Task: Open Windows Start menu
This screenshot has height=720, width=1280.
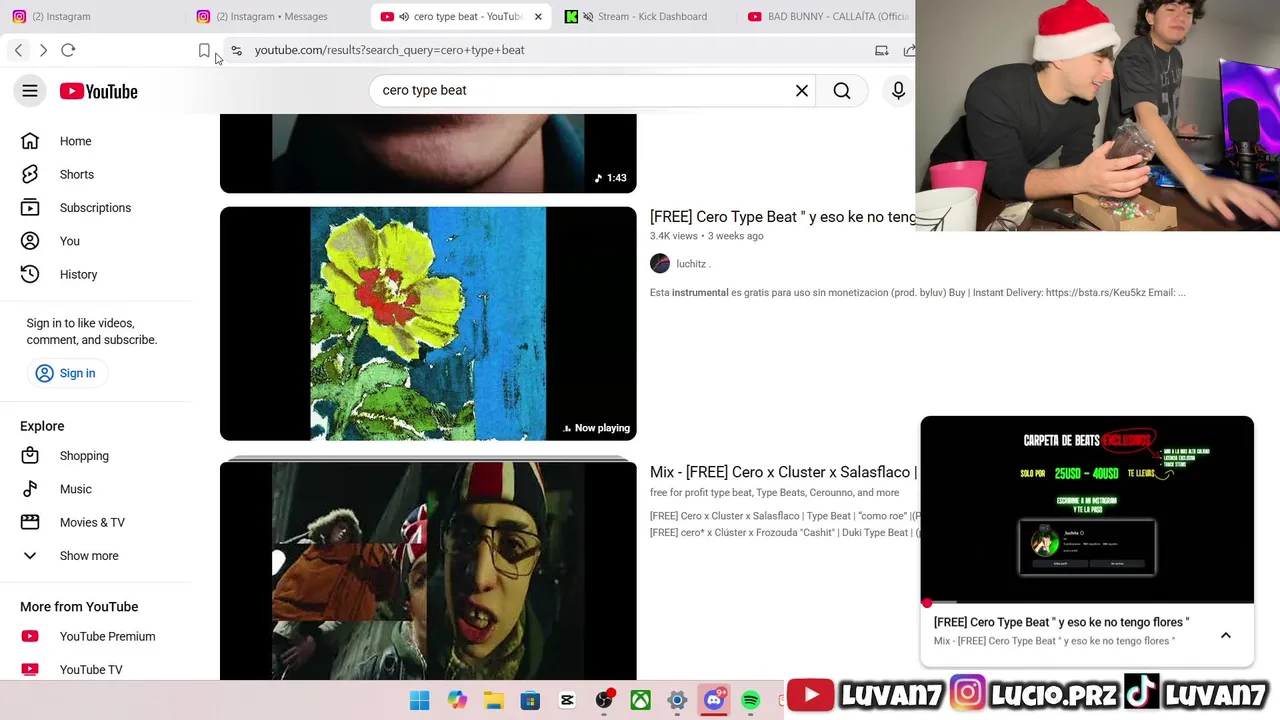Action: click(x=420, y=701)
